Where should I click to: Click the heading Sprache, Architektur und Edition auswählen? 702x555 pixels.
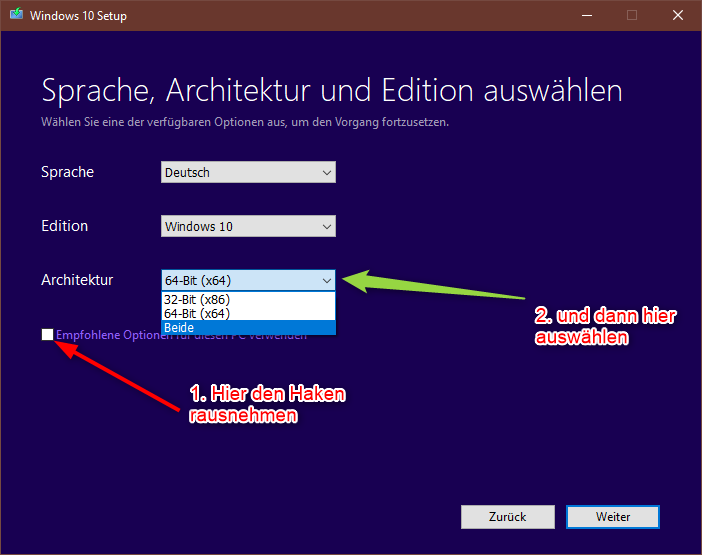click(x=332, y=91)
